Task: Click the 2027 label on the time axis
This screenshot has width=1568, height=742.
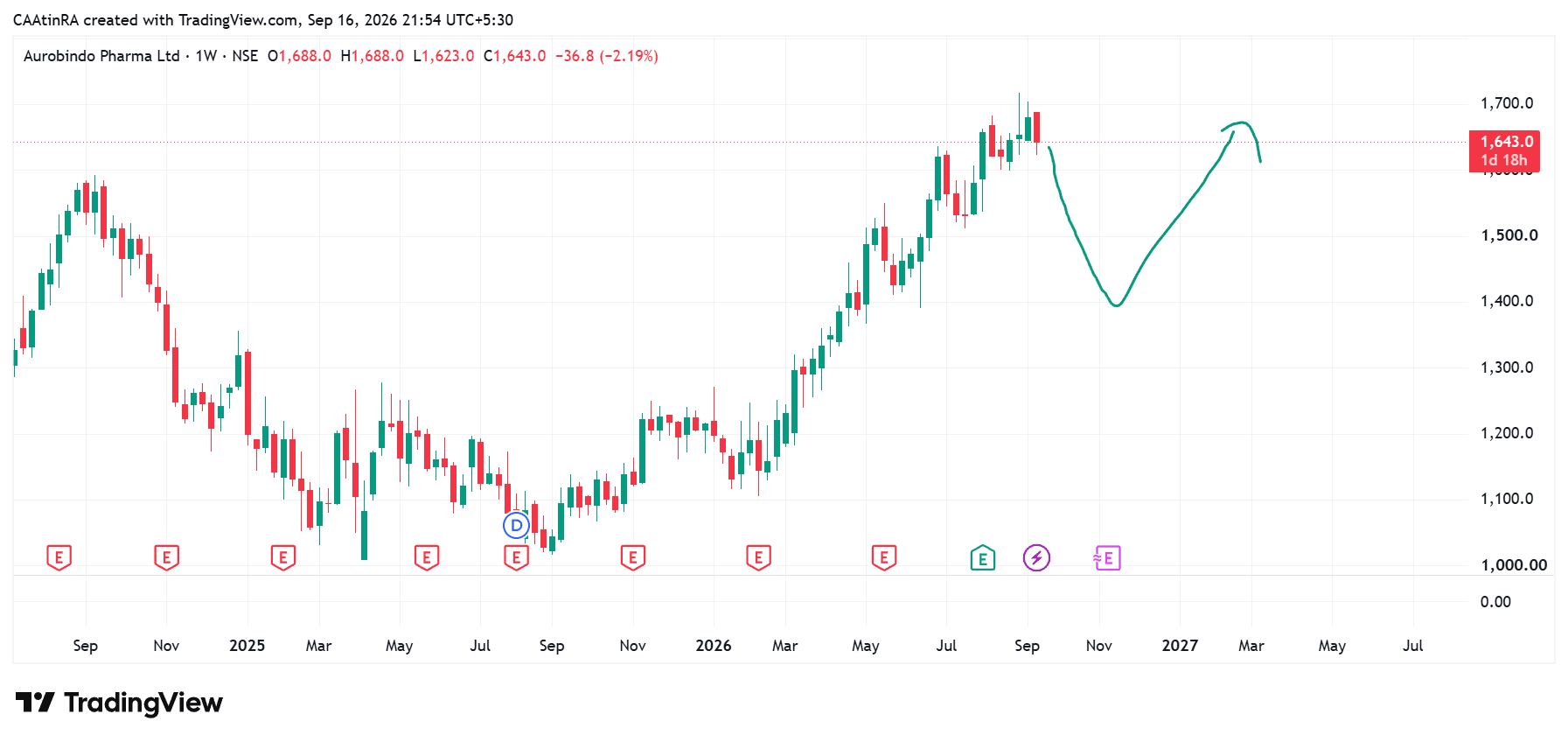Action: coord(1180,646)
